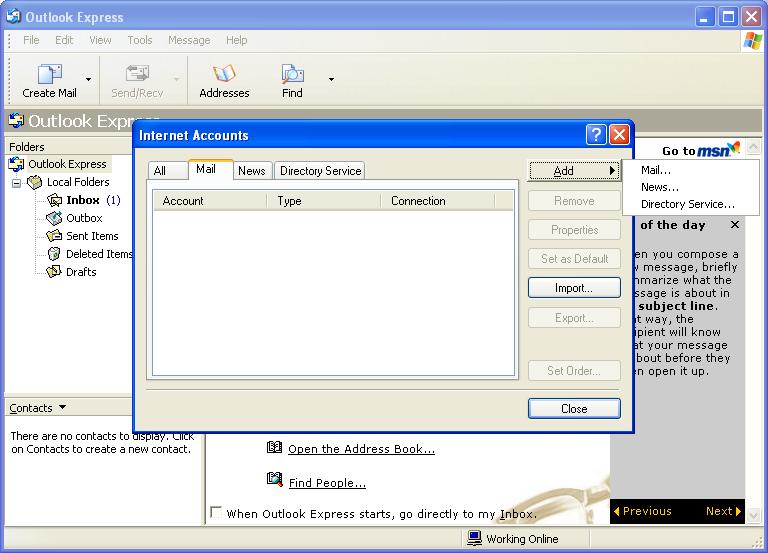Click the Local Folders icon
The height and width of the screenshot is (553, 768).
tap(35, 182)
